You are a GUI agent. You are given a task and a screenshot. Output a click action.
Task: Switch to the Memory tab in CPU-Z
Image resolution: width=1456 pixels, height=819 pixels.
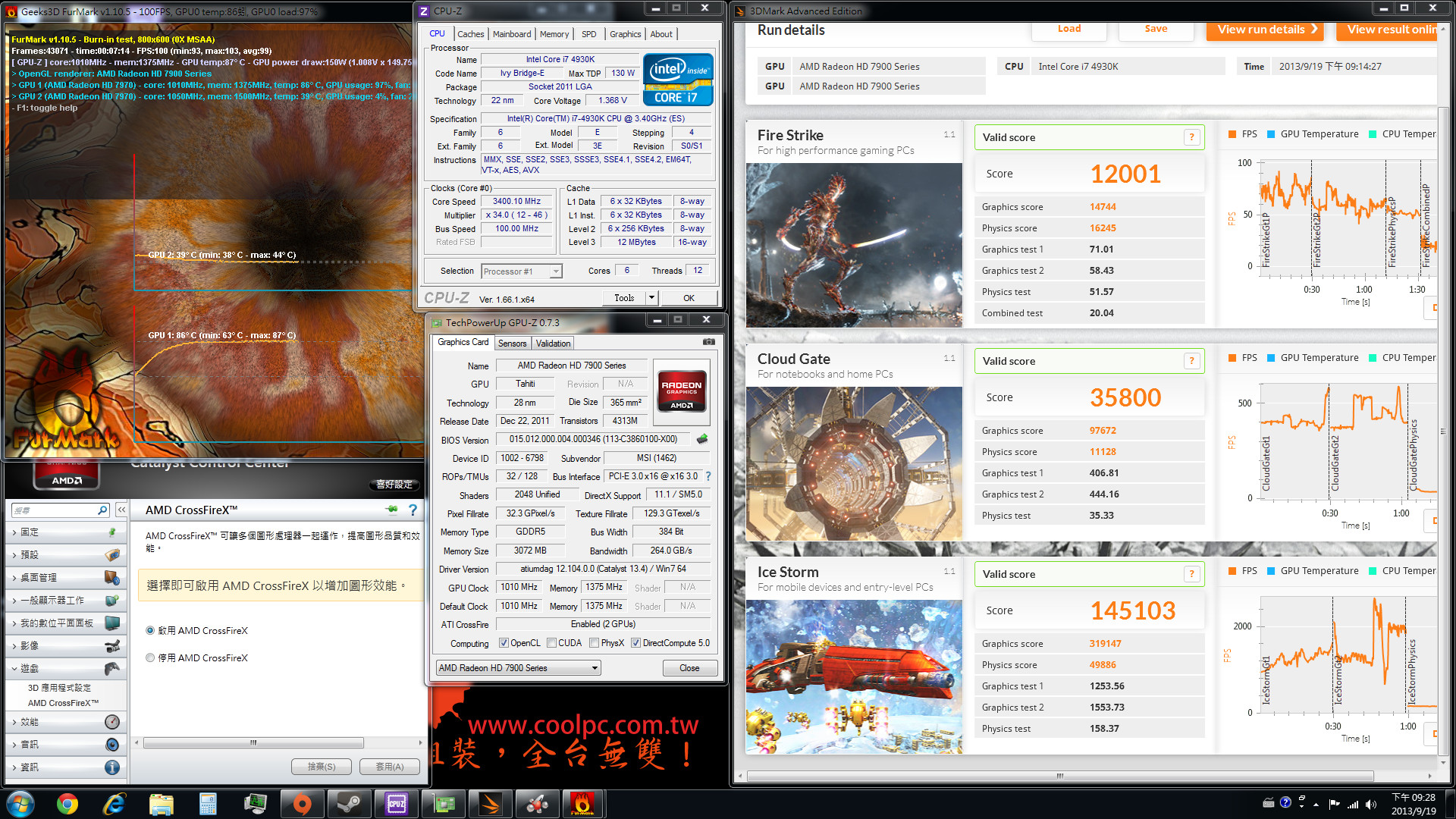coord(554,34)
